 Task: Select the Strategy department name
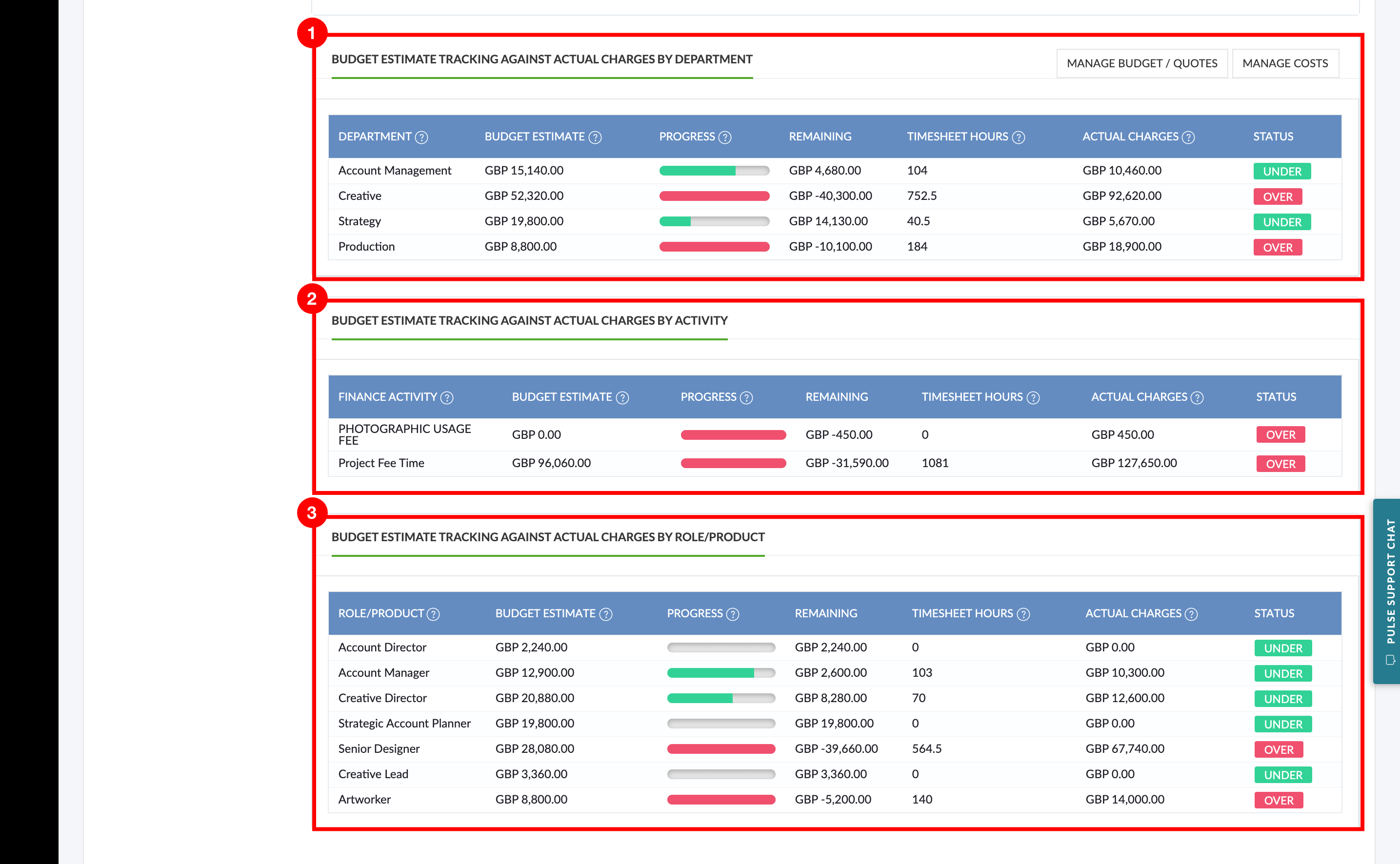tap(360, 221)
